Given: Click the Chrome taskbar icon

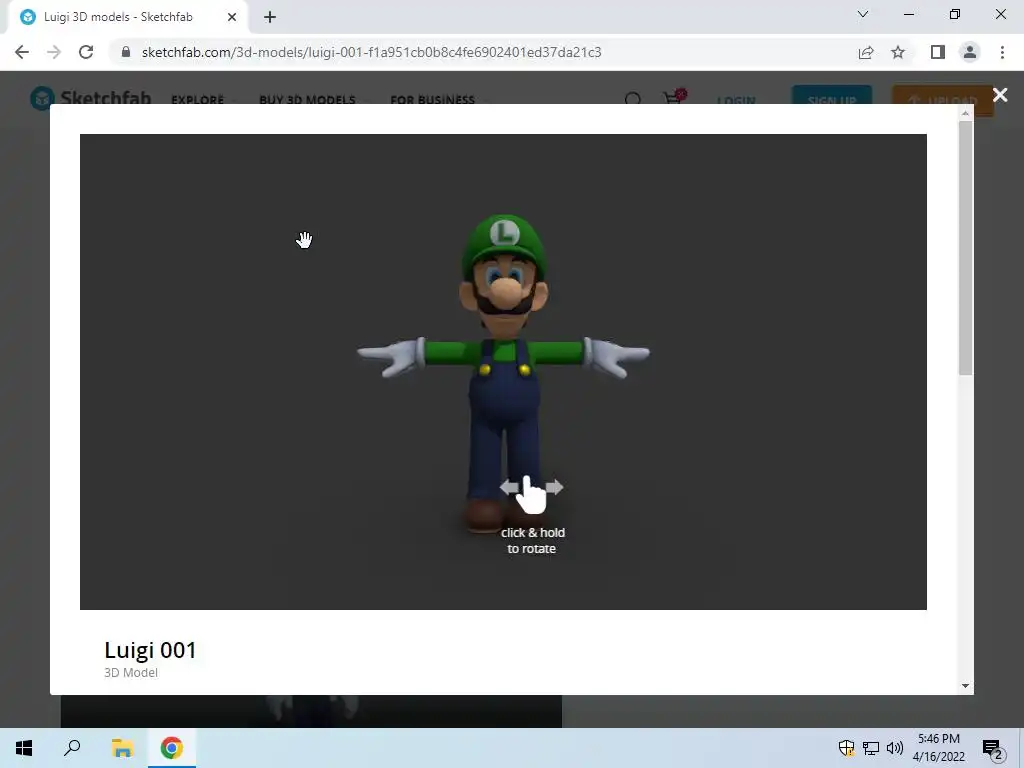Looking at the screenshot, I should pos(172,748).
